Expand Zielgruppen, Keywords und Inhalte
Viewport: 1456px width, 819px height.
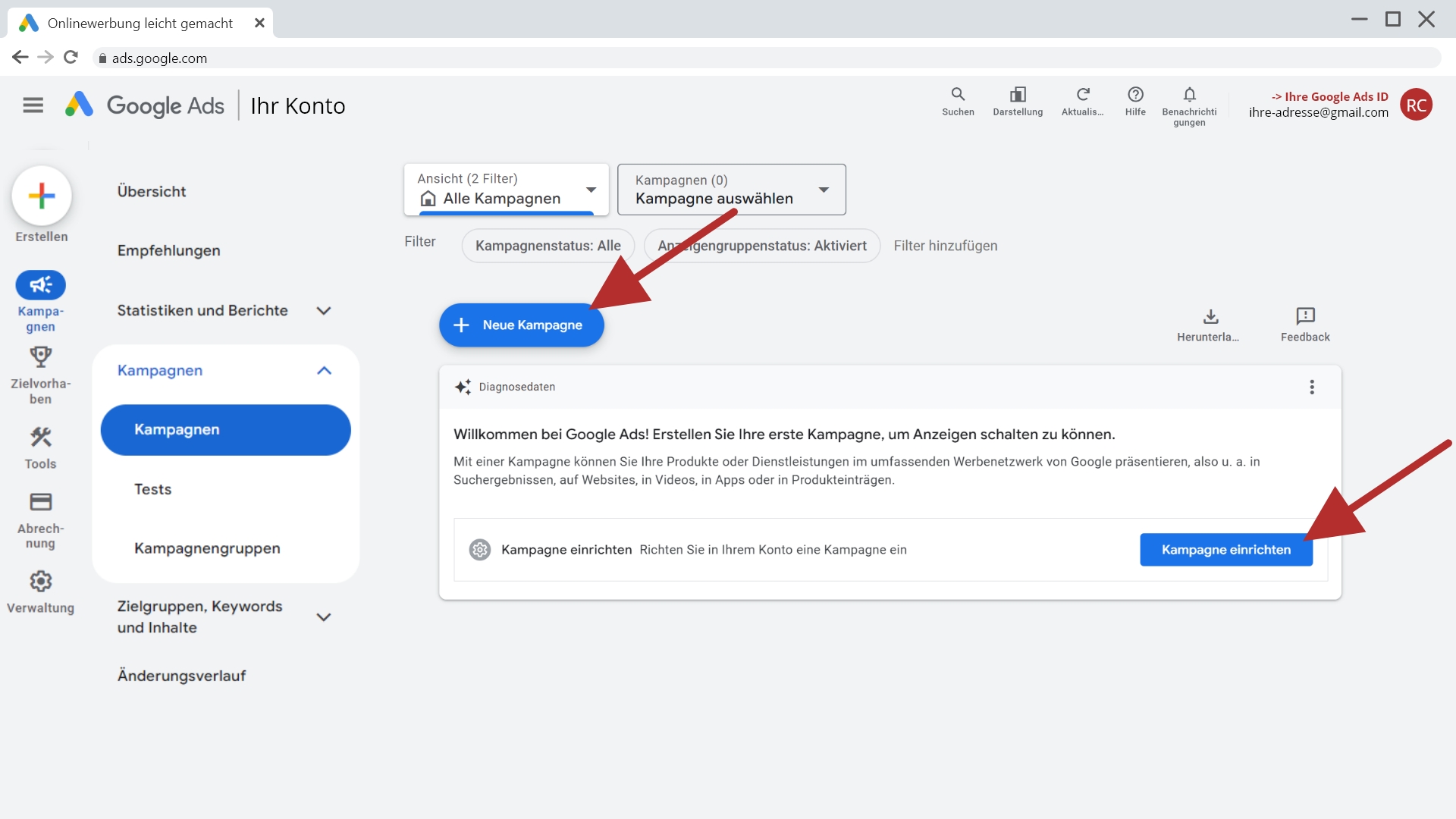[324, 617]
